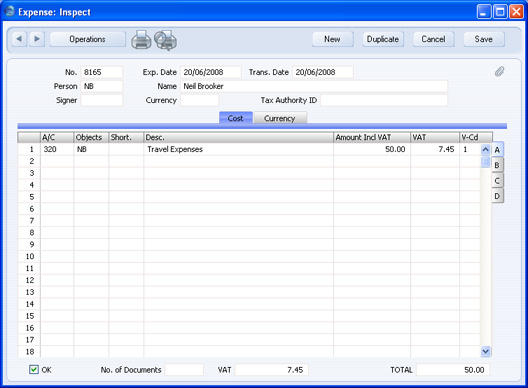Image resolution: width=528 pixels, height=388 pixels.
Task: Save the expense record
Action: pyautogui.click(x=484, y=39)
